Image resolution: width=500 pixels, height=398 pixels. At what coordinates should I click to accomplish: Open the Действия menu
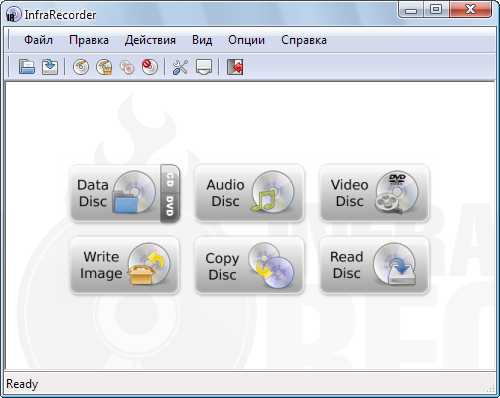coord(150,40)
